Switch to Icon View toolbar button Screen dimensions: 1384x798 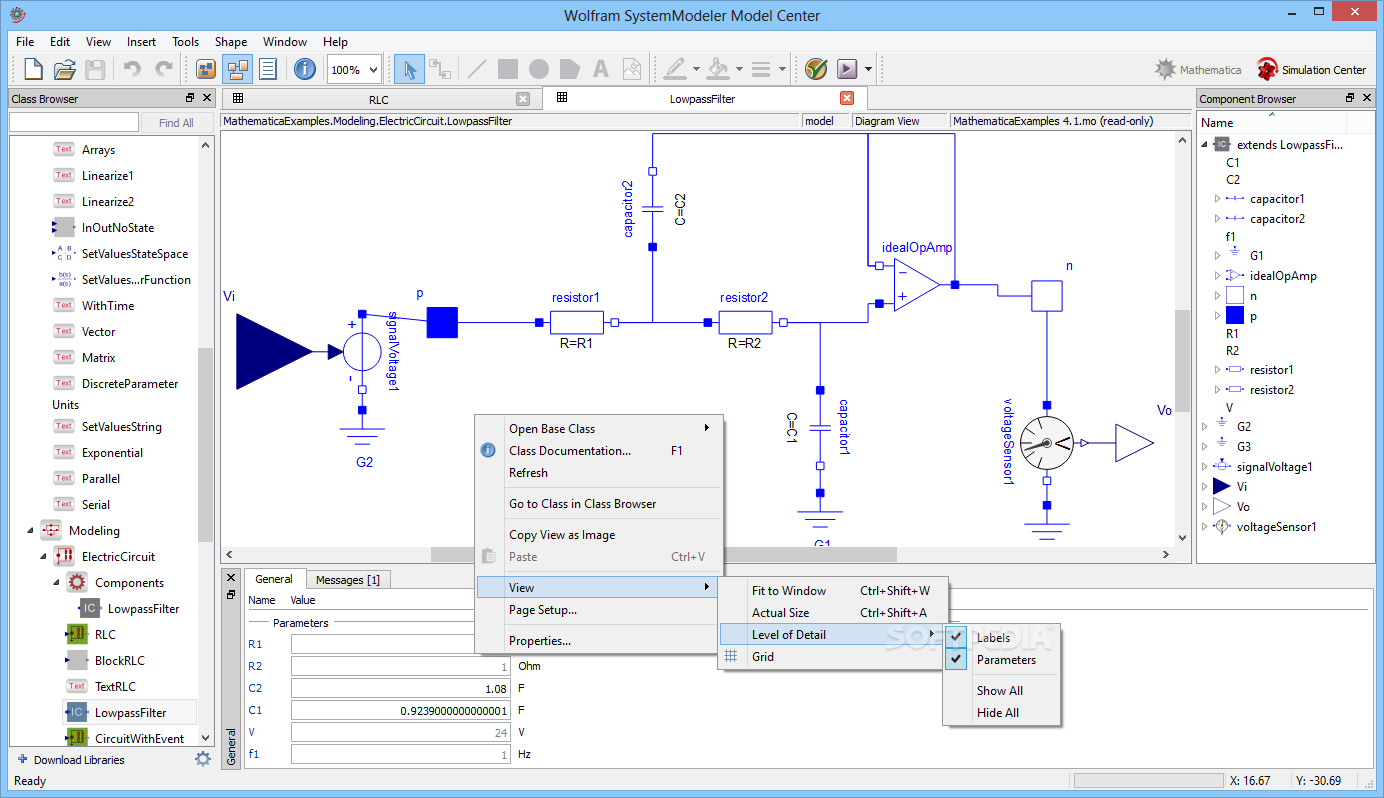207,69
